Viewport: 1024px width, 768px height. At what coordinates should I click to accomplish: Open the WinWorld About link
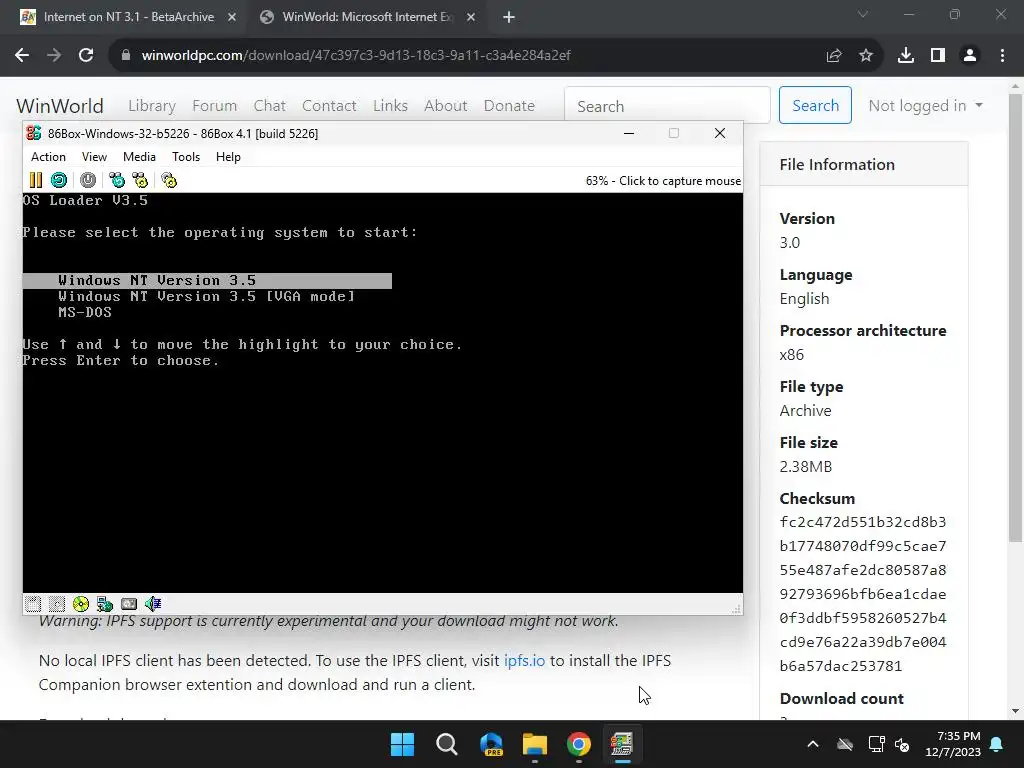tap(445, 106)
